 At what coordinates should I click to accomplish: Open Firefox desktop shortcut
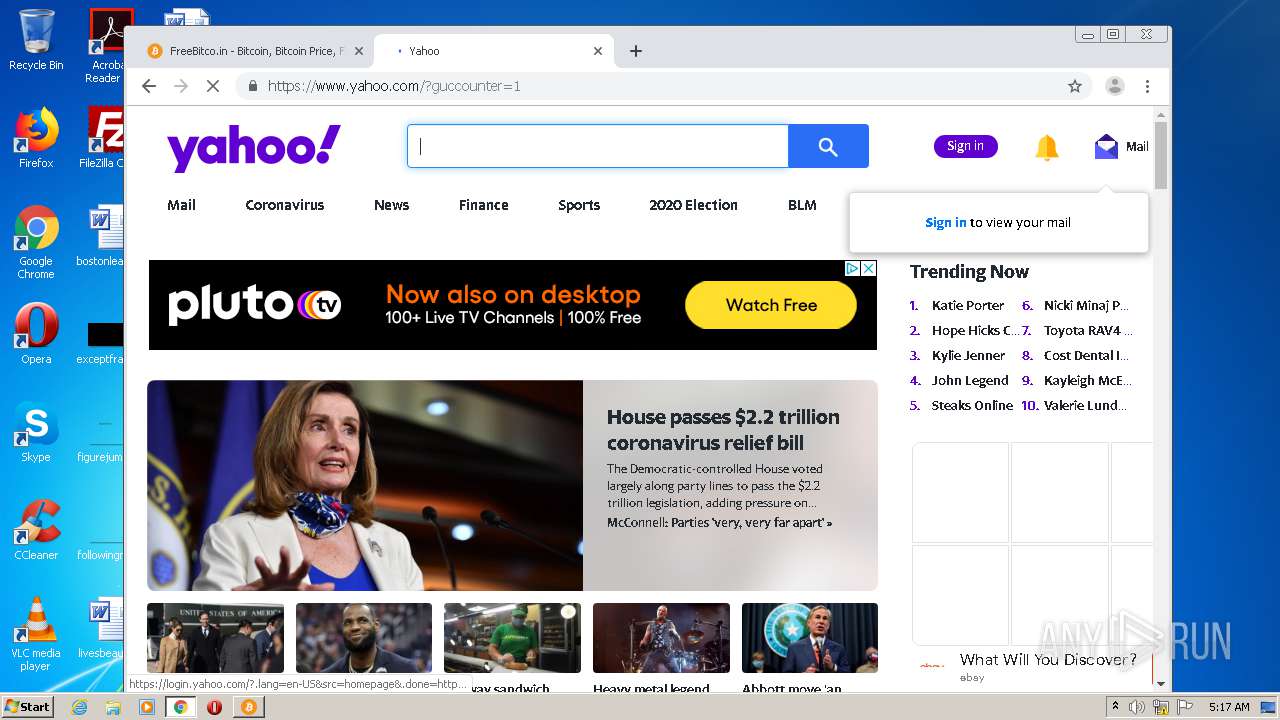click(36, 137)
